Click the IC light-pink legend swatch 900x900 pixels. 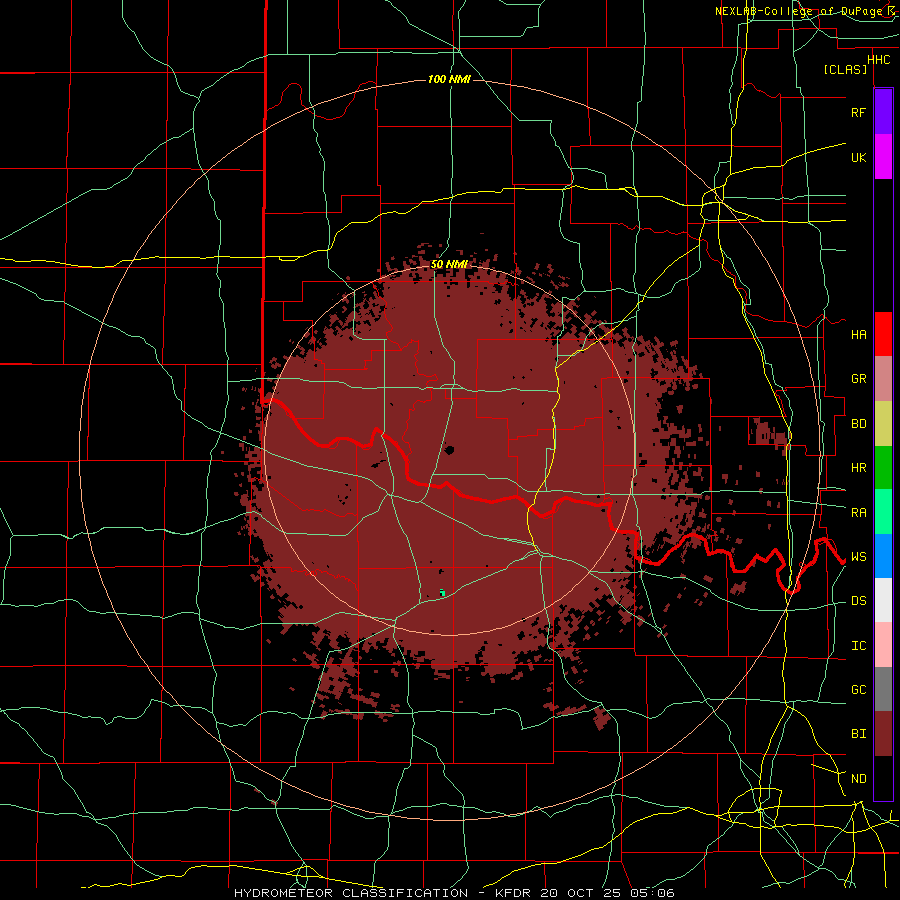point(883,645)
